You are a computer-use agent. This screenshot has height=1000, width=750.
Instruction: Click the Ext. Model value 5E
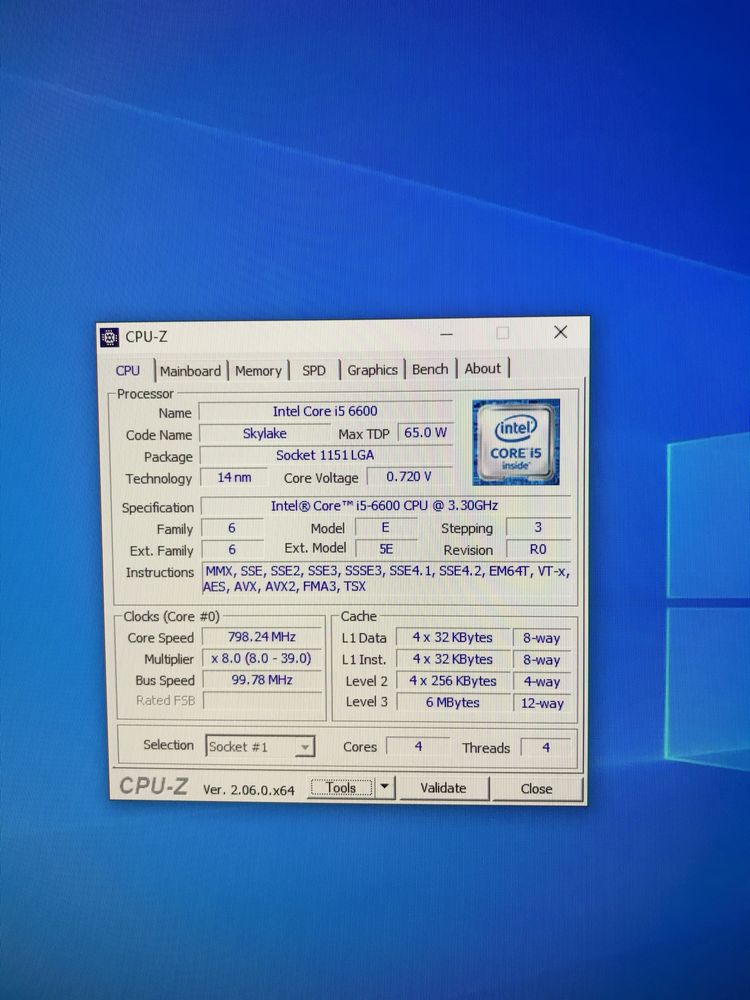tap(386, 548)
